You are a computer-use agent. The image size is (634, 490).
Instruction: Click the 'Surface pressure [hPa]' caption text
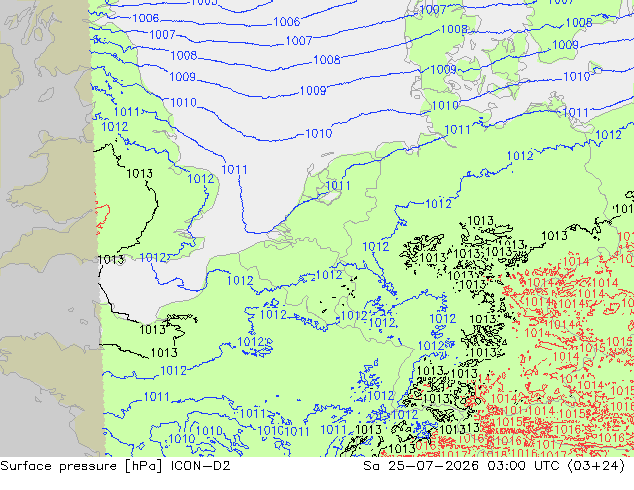(x=82, y=466)
